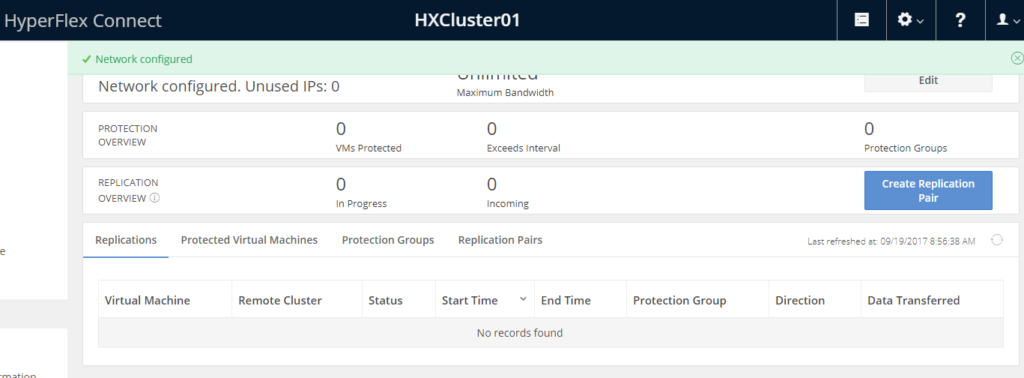Click the Edit button for network settings
Viewport: 1024px width, 378px height.
click(928, 80)
